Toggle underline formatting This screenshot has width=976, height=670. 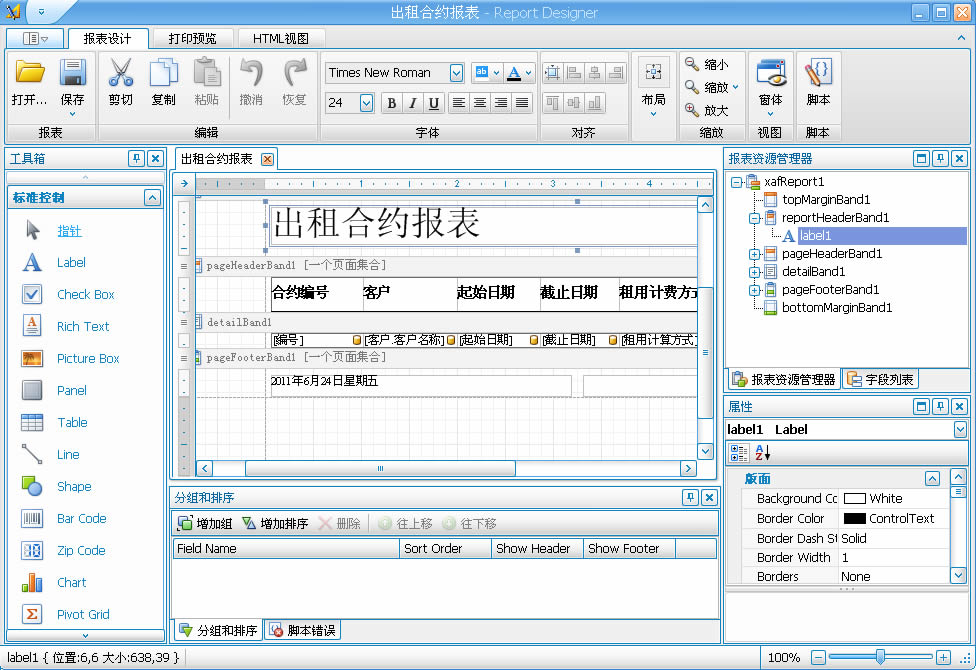434,103
